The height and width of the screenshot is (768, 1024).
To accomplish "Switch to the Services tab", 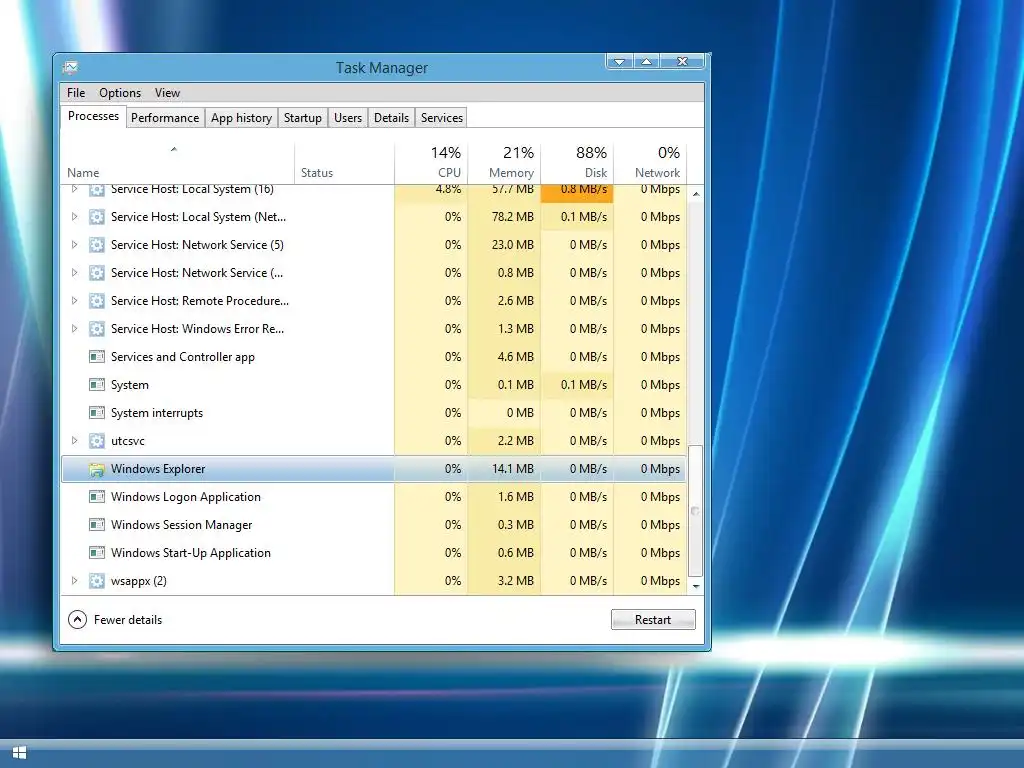I will [441, 118].
